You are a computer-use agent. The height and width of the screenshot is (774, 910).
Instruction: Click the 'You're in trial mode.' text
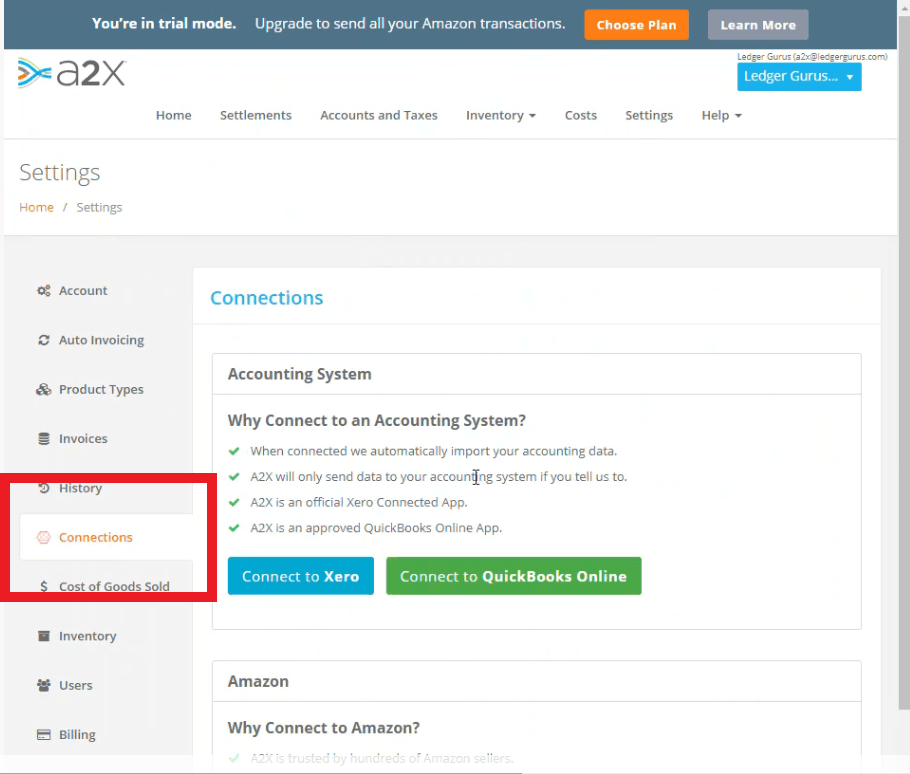164,23
